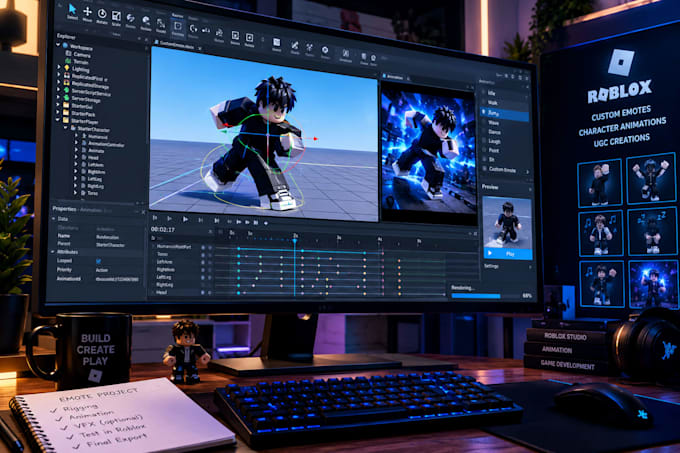This screenshot has height=453, width=680.
Task: Open the Animation panel tab
Action: [x=394, y=77]
